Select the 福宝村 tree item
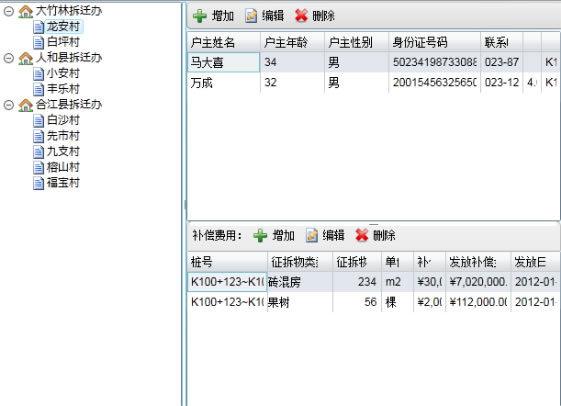 pos(63,183)
